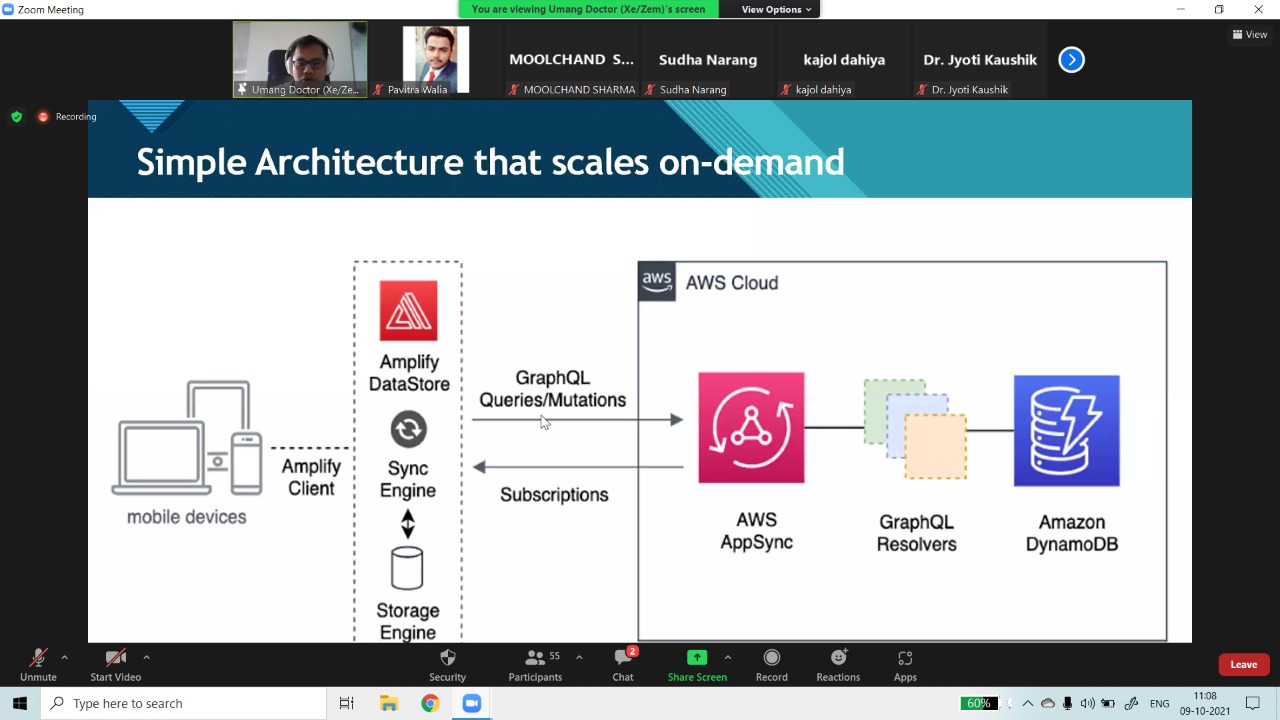Switch the ENG input language indicator
Screen dimensions: 1280x720
click(1159, 704)
